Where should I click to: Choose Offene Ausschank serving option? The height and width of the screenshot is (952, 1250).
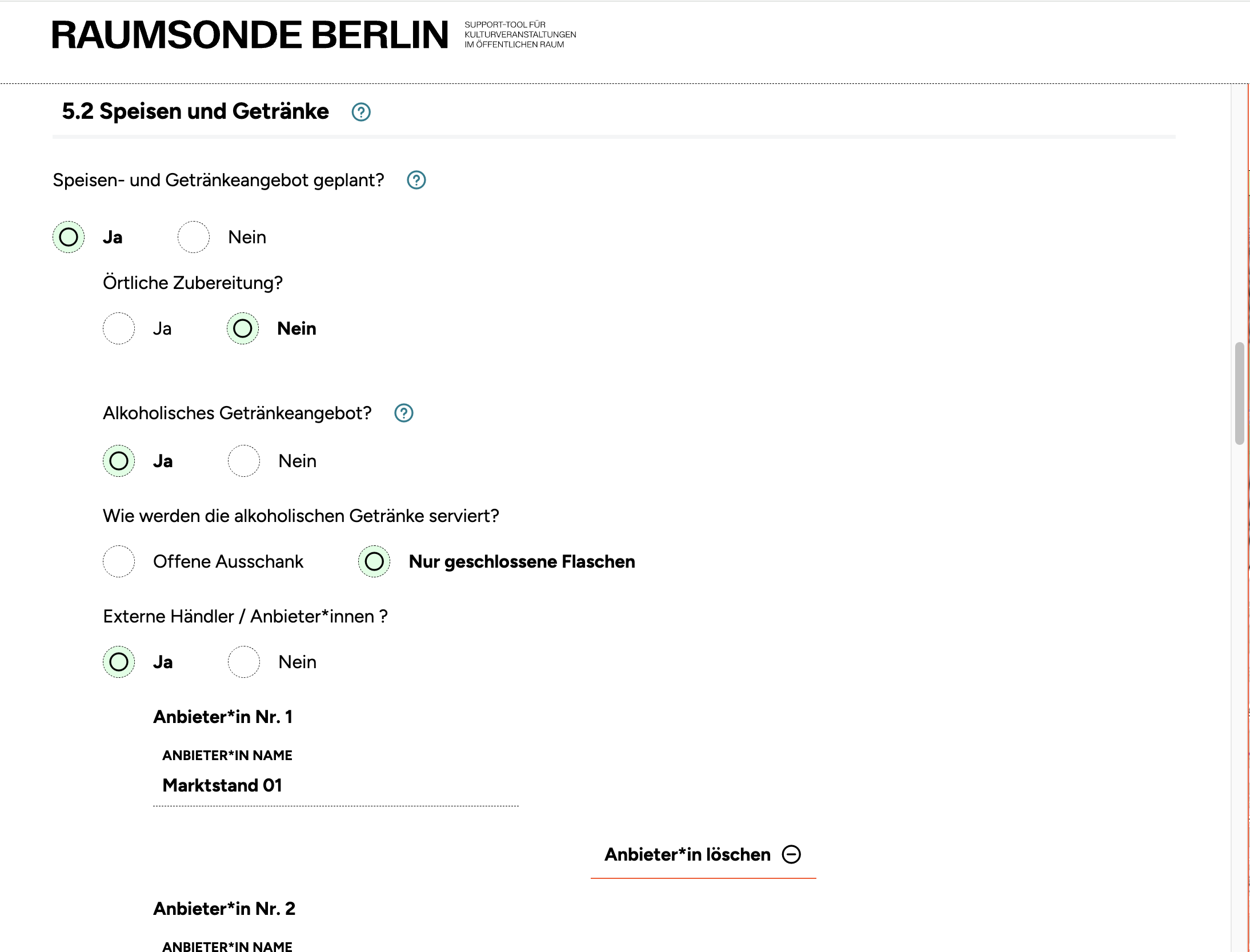tap(119, 561)
